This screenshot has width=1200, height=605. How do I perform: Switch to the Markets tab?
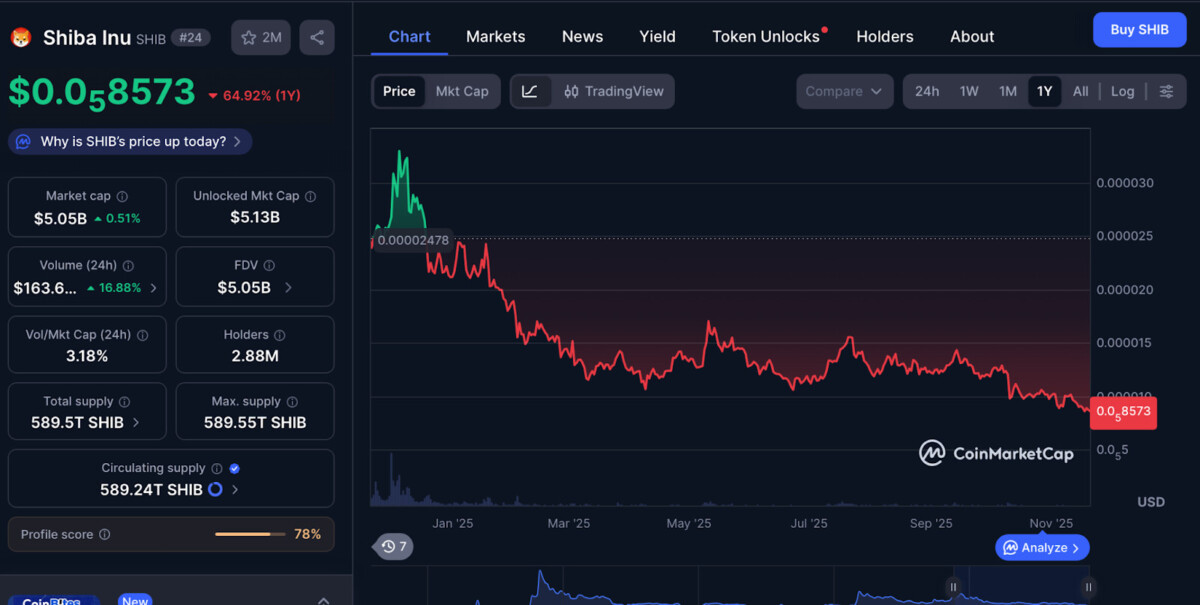pos(495,36)
